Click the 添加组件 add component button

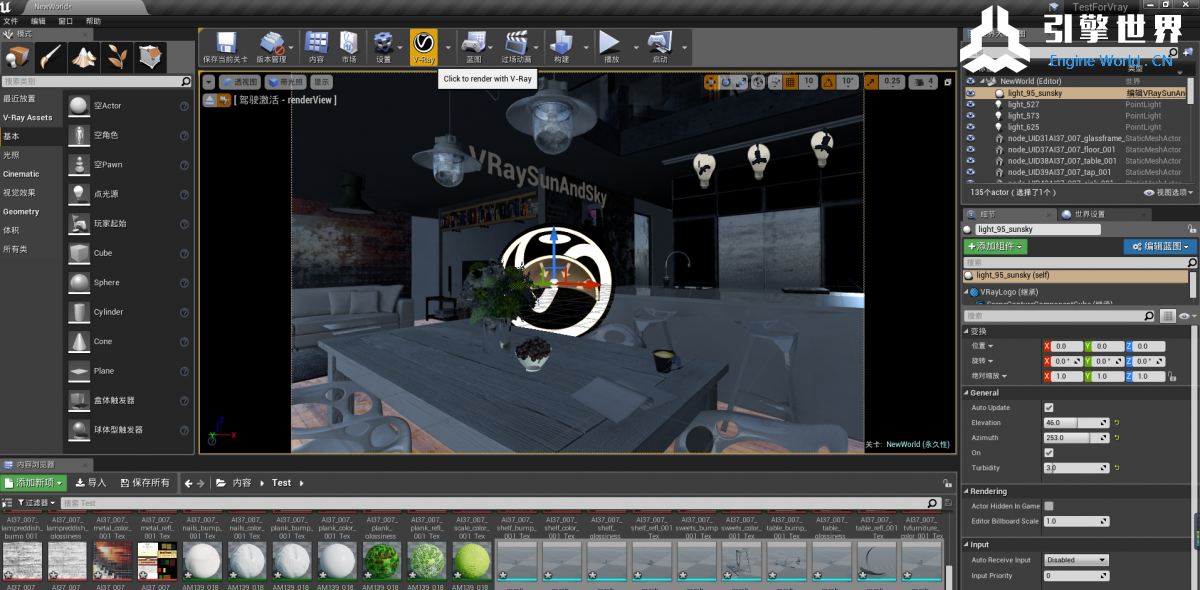coord(995,246)
